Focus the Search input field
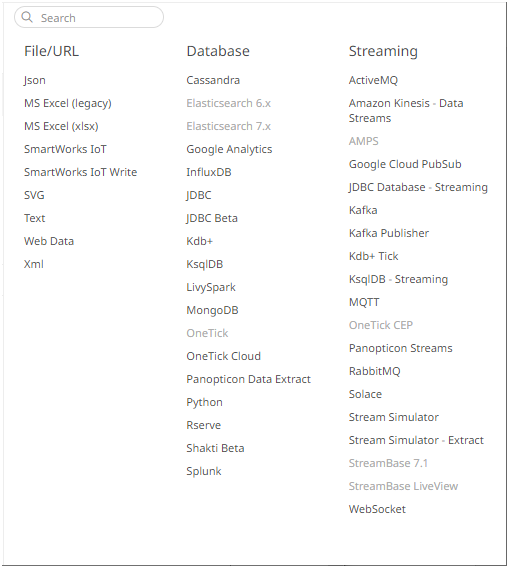 click(89, 17)
